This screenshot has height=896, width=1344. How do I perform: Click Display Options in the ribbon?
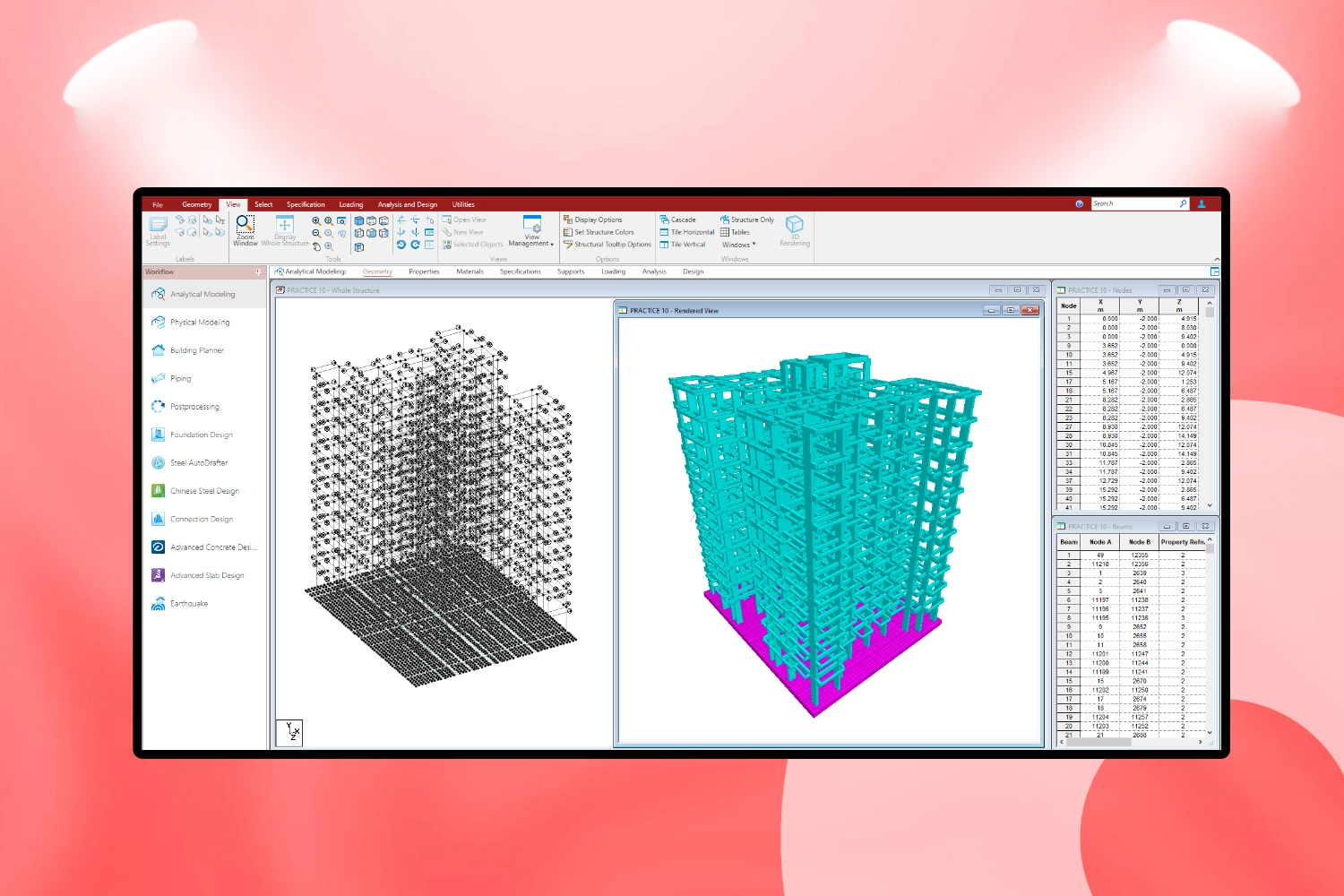click(x=599, y=220)
